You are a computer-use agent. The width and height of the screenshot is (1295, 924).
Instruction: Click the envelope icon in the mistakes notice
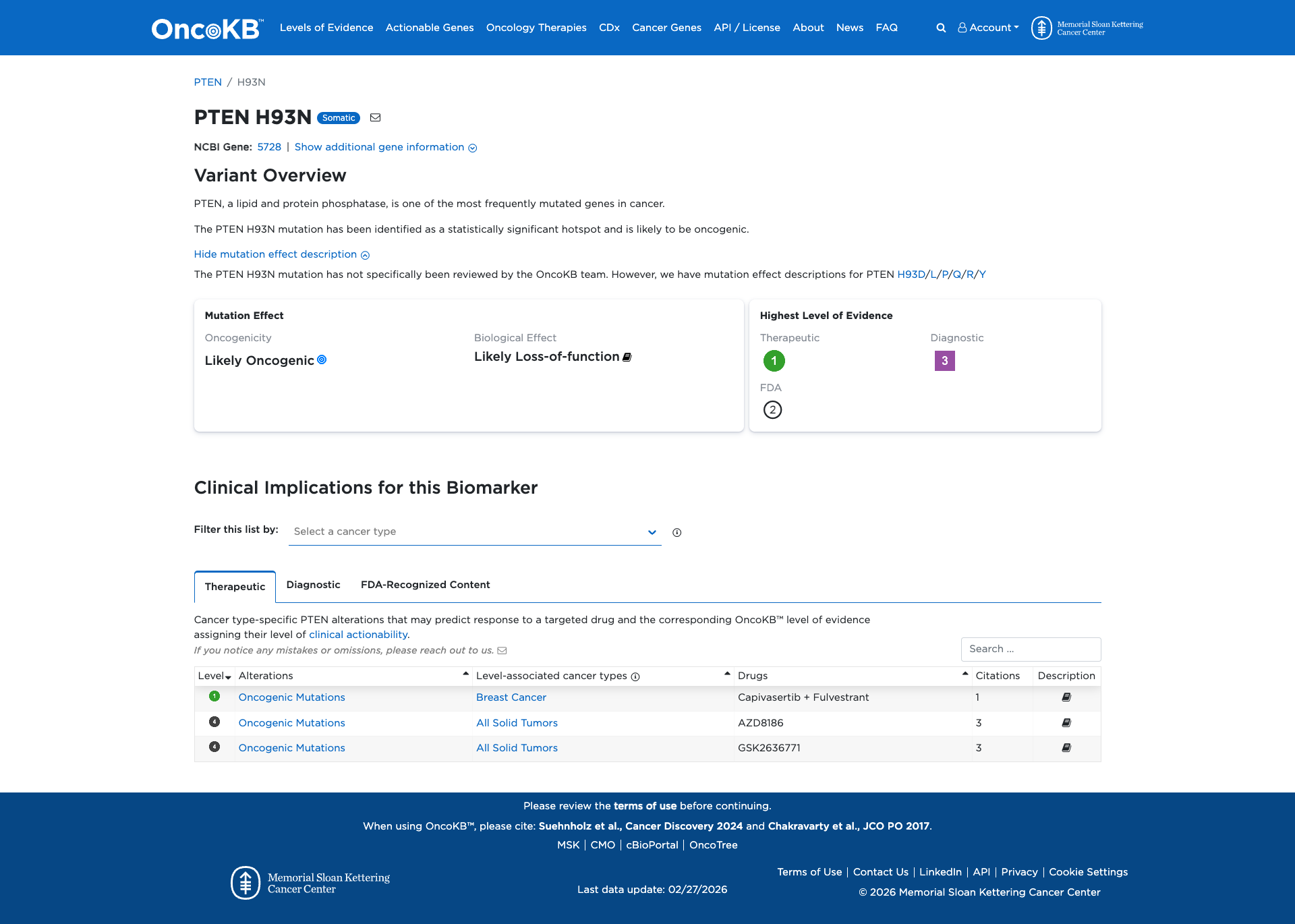[502, 650]
